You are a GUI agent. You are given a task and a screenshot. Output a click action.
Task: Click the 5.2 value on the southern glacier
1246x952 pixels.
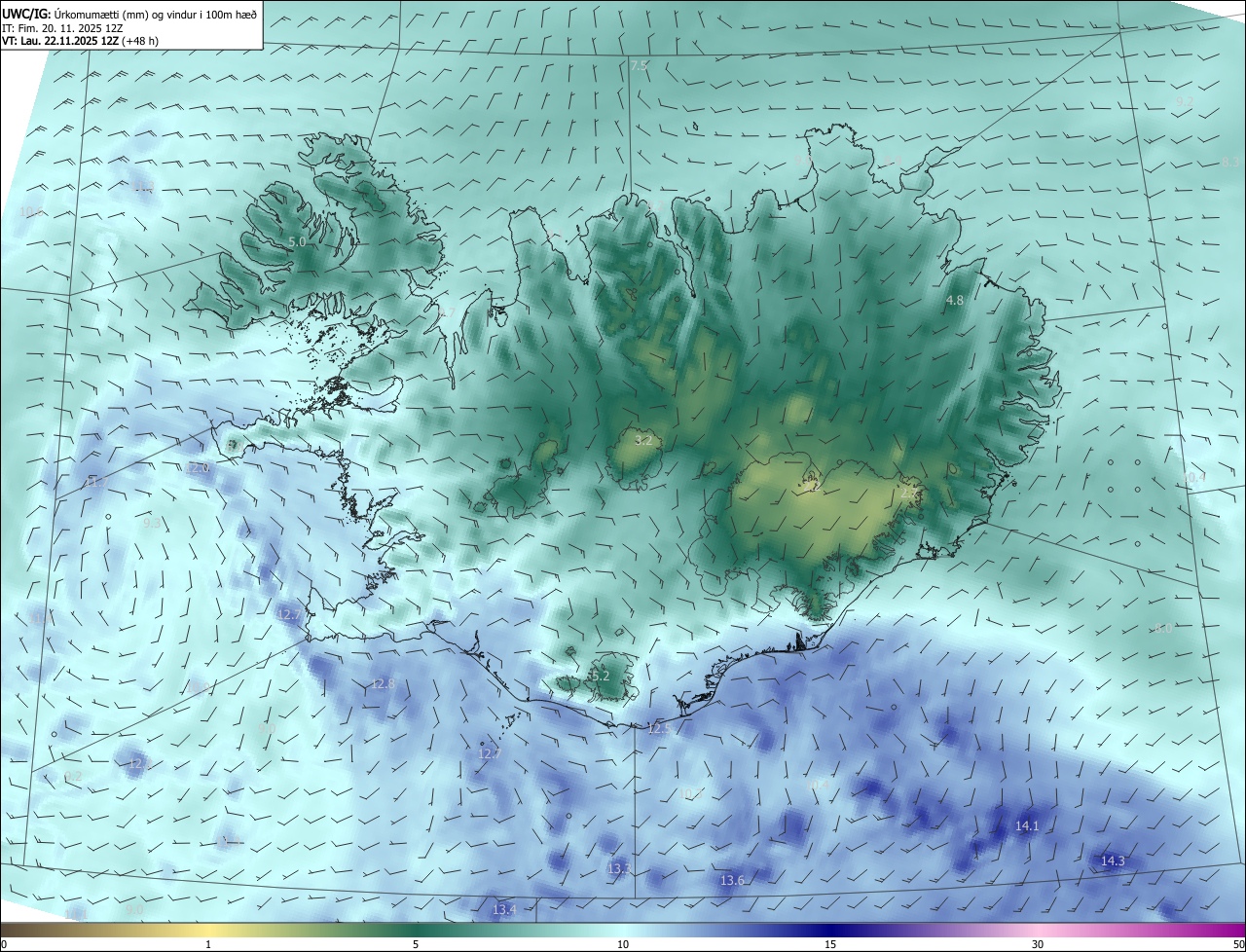[600, 676]
